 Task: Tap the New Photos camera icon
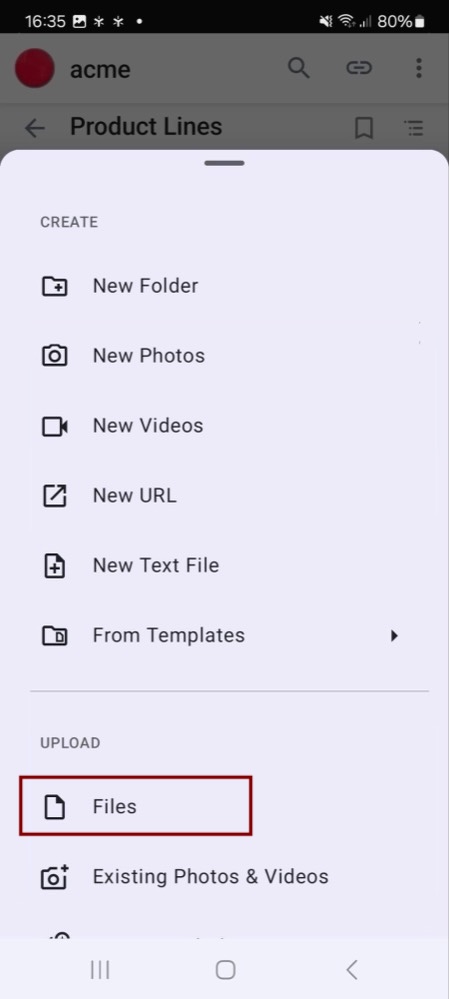[x=55, y=356]
